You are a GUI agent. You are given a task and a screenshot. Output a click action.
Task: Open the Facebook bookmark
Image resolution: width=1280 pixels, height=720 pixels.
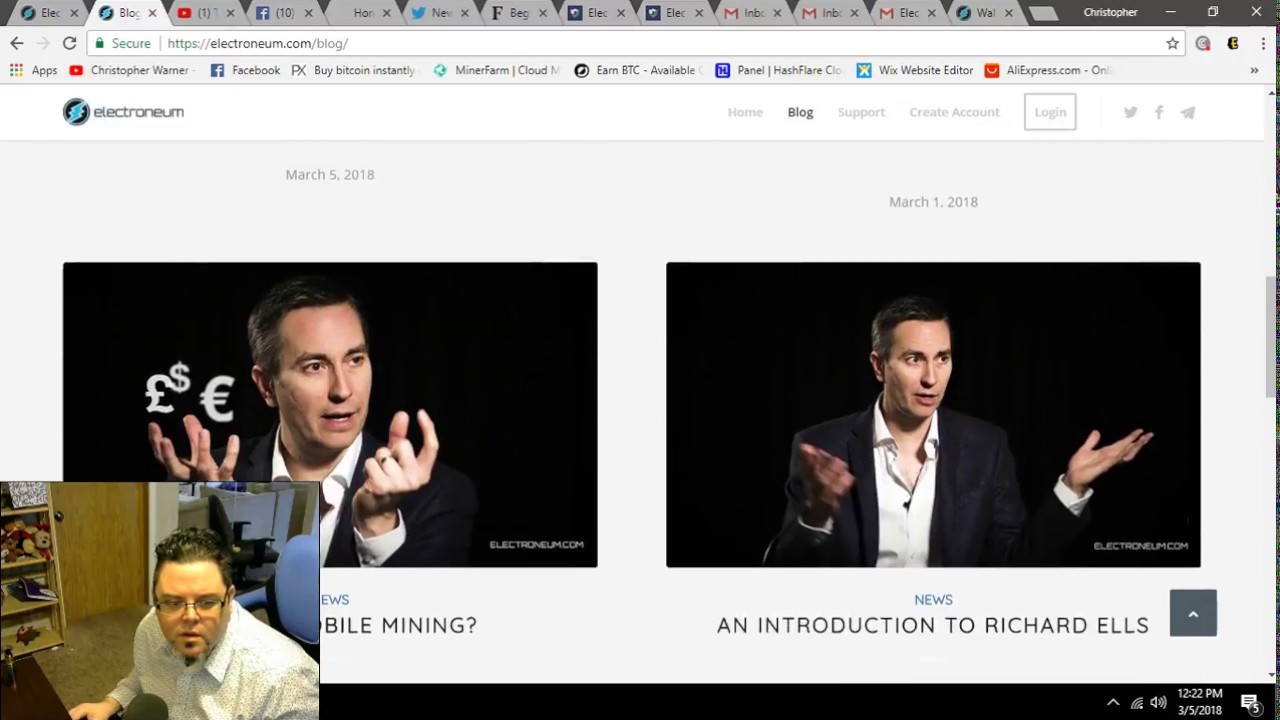click(245, 70)
